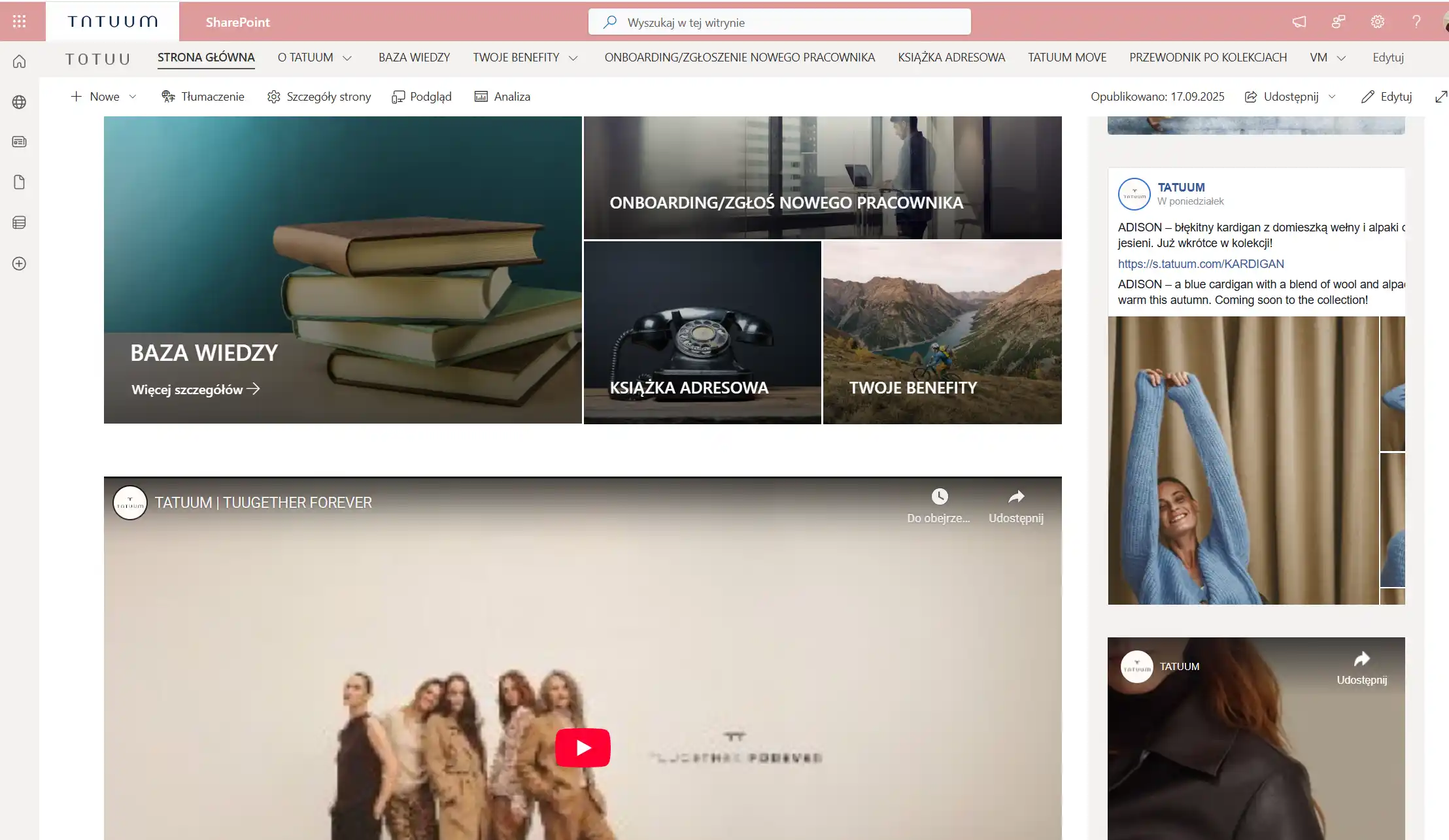Select the TATUUM MOVE menu item
The width and height of the screenshot is (1449, 840).
pos(1066,58)
